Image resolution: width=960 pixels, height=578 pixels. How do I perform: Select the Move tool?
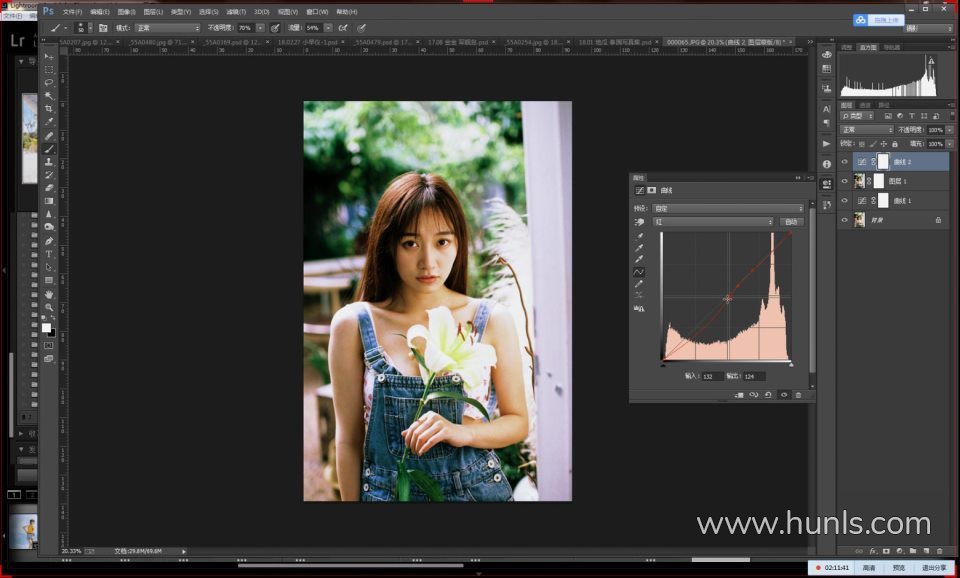(49, 56)
